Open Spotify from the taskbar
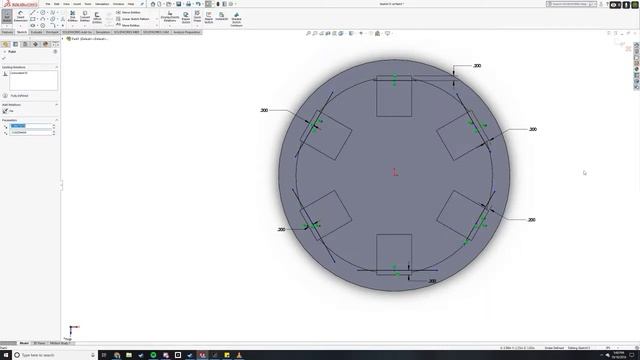The height and width of the screenshot is (360, 640). tap(153, 355)
